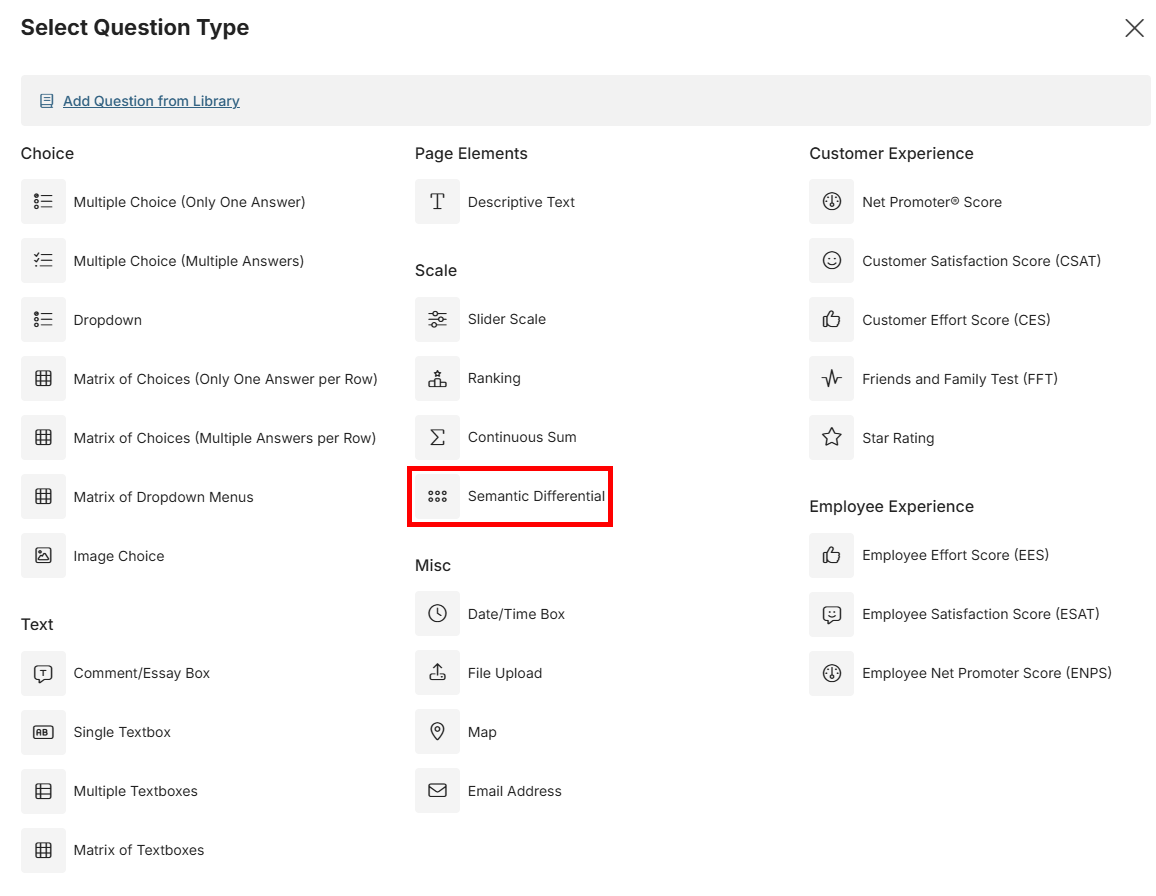This screenshot has width=1156, height=896.
Task: Click the Multiple Choice (Multiple Answers) checklist icon
Action: 43,260
